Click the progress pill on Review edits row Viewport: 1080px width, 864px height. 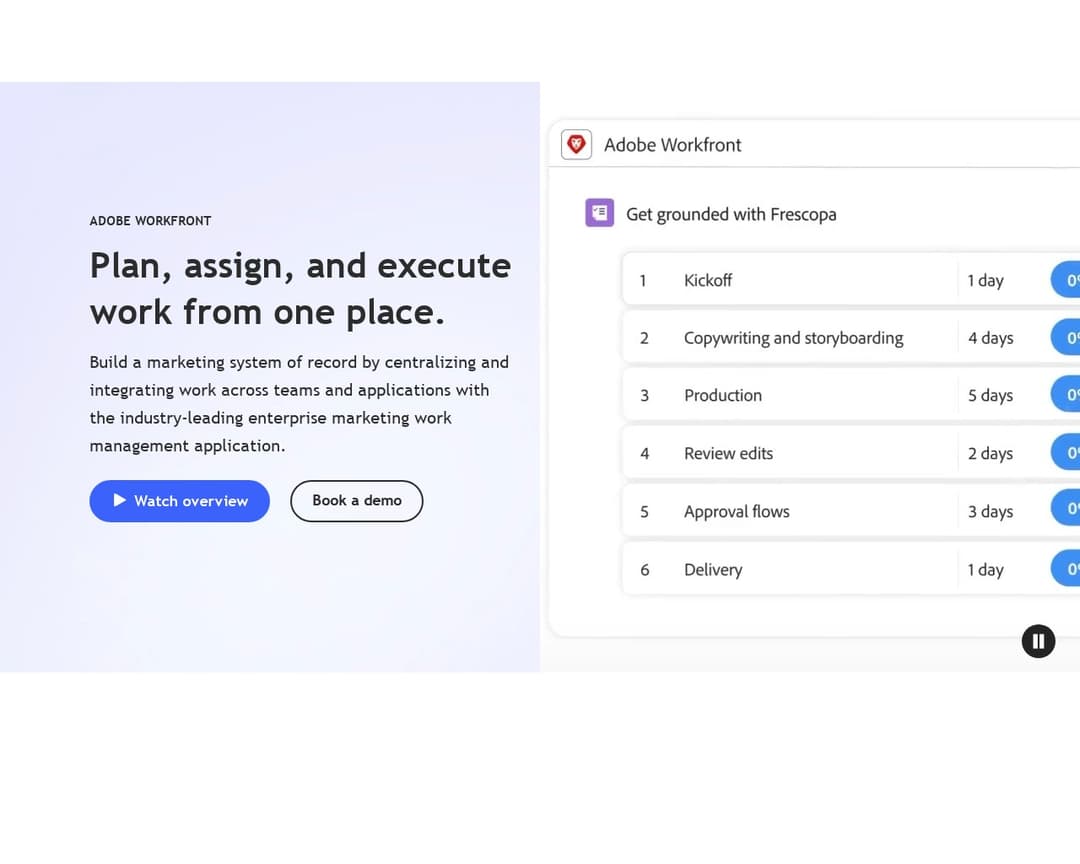tap(1066, 452)
